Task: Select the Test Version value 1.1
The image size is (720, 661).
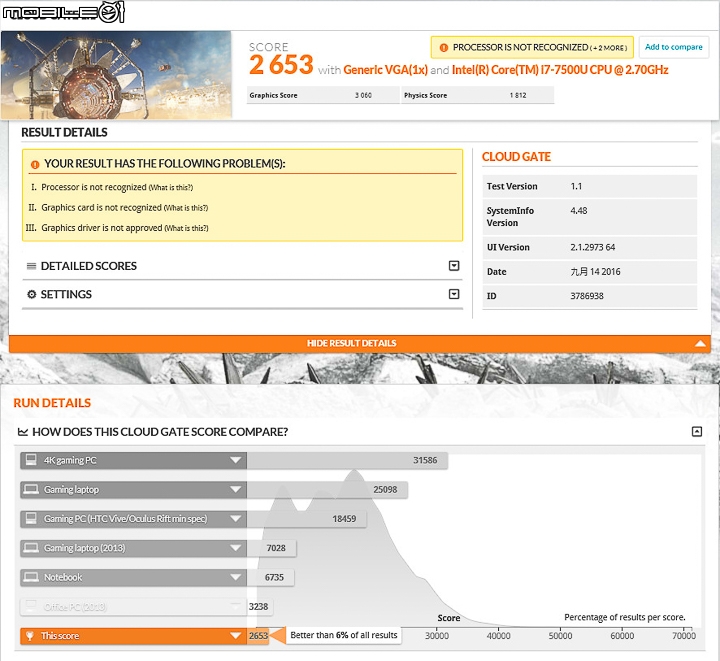Action: click(576, 186)
